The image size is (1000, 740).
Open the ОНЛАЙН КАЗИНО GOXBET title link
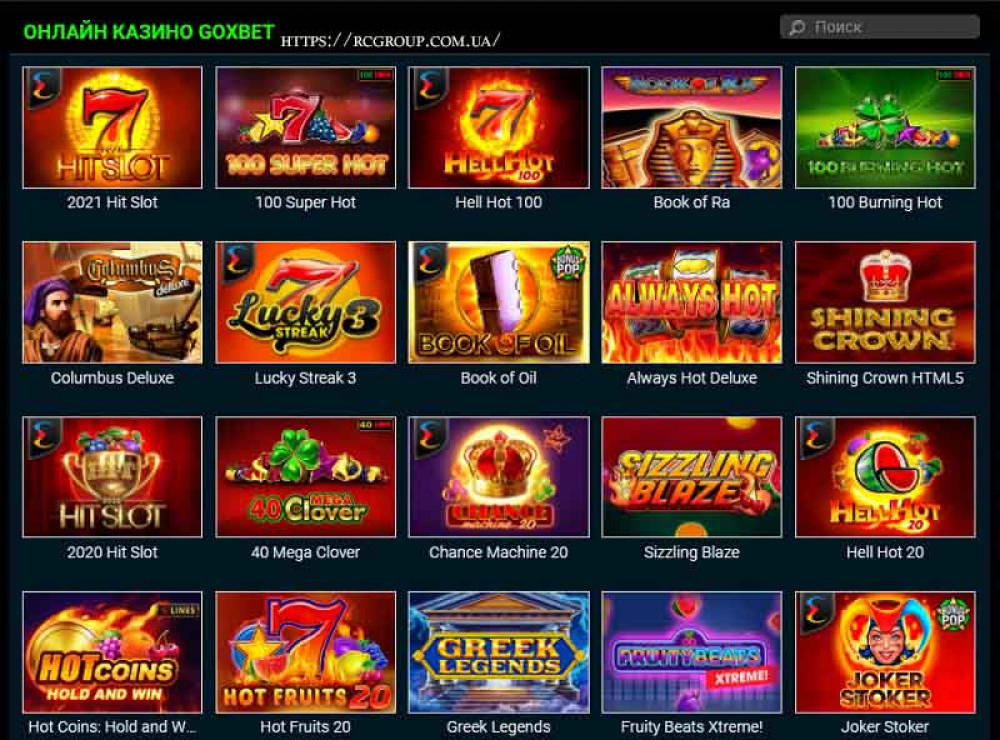point(149,32)
